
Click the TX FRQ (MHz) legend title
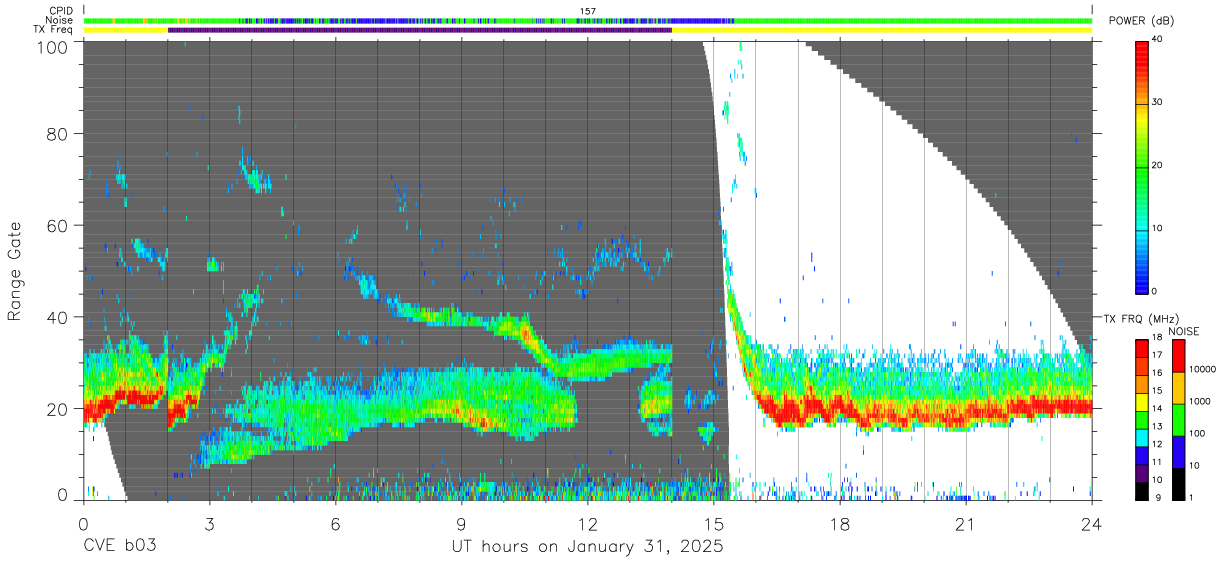[x=1140, y=319]
